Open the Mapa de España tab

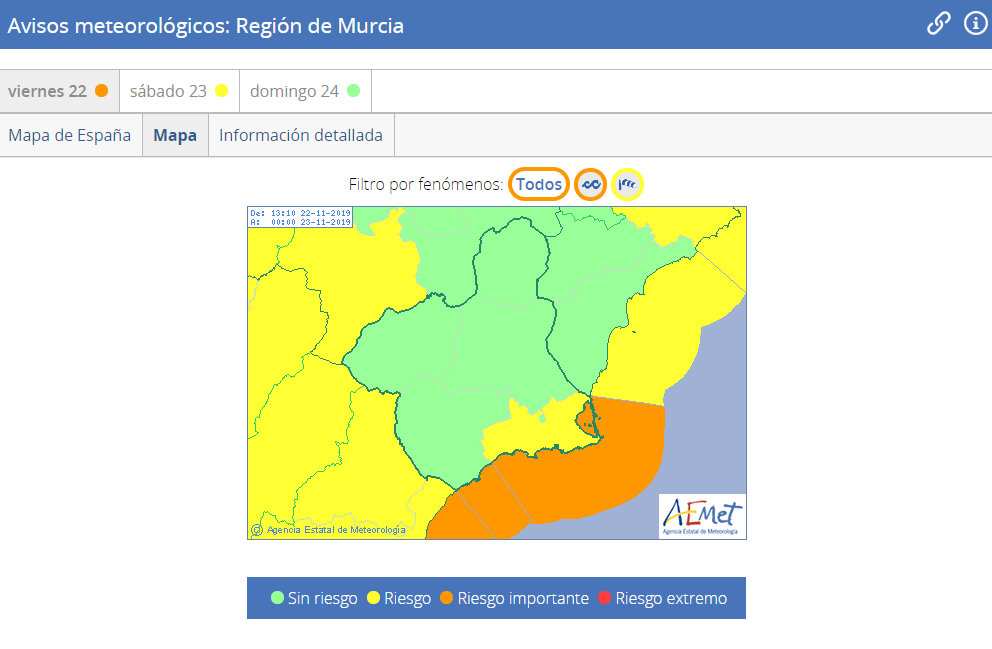(x=70, y=135)
